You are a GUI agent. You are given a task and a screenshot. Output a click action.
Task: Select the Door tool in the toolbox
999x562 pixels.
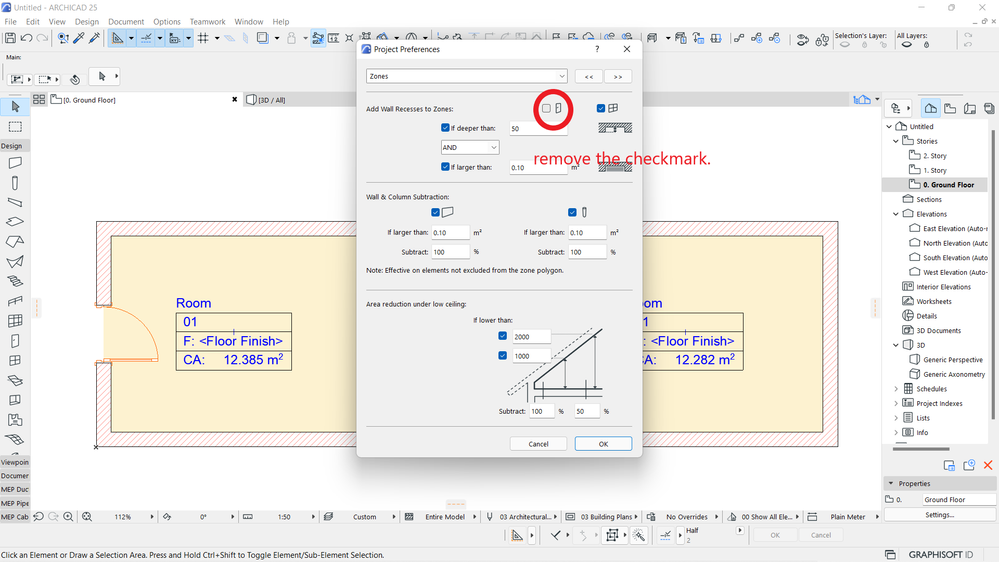pos(15,340)
